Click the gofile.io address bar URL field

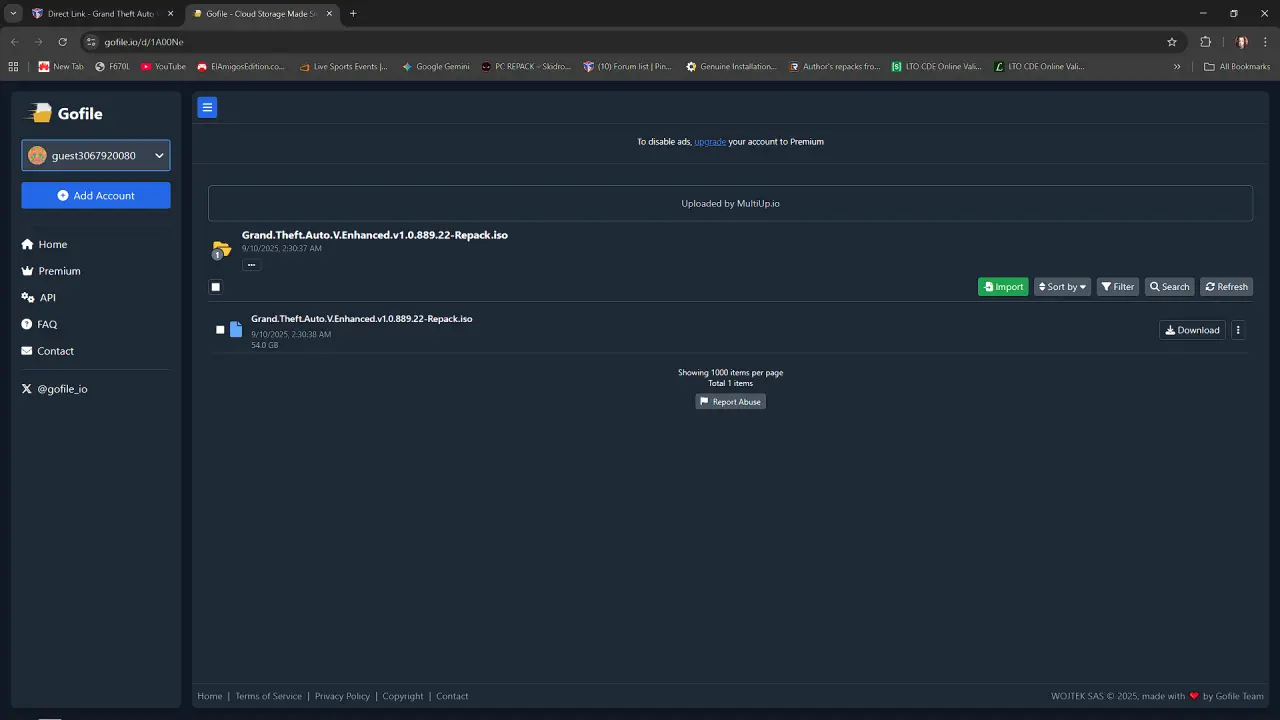630,42
